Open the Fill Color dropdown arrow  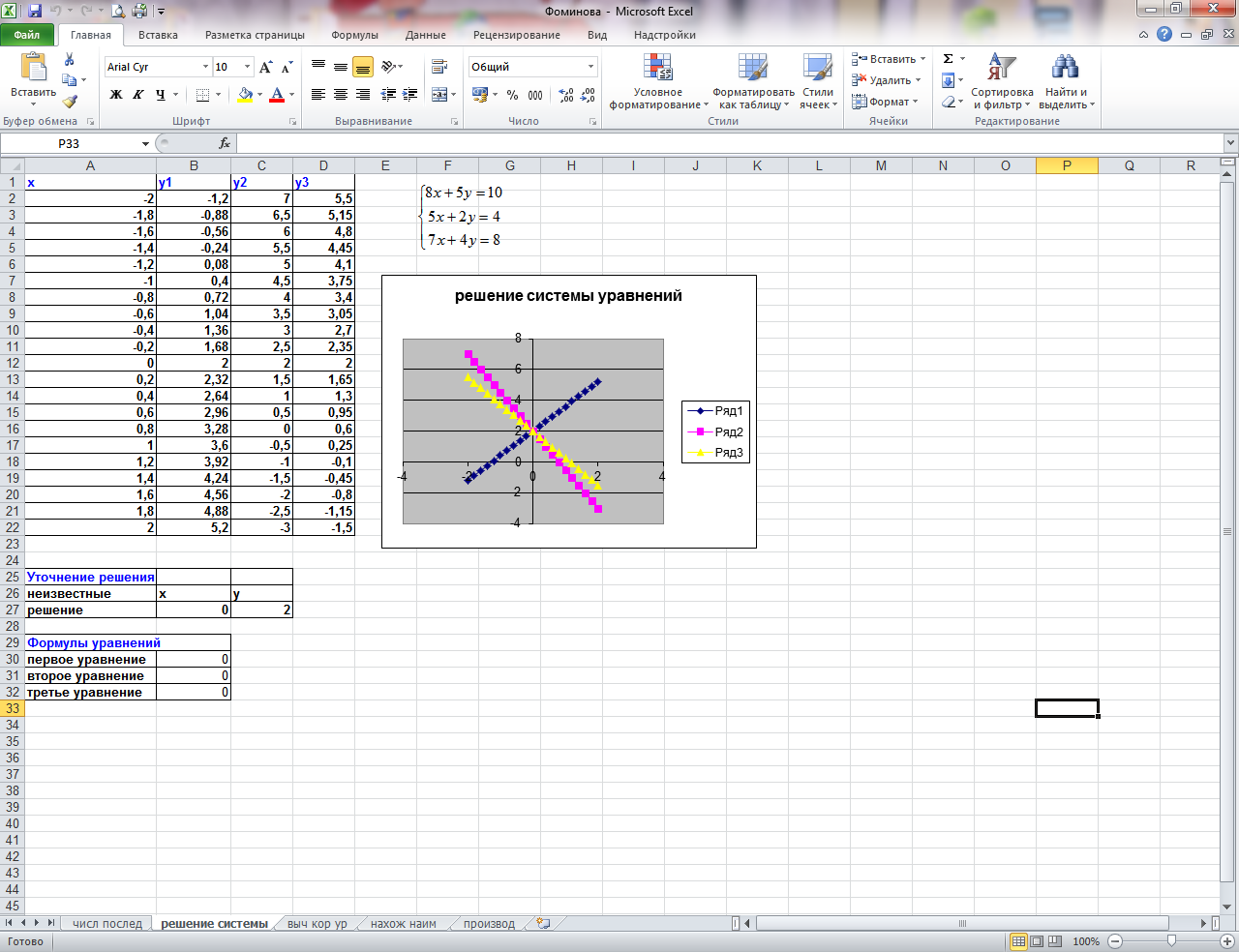[x=260, y=95]
